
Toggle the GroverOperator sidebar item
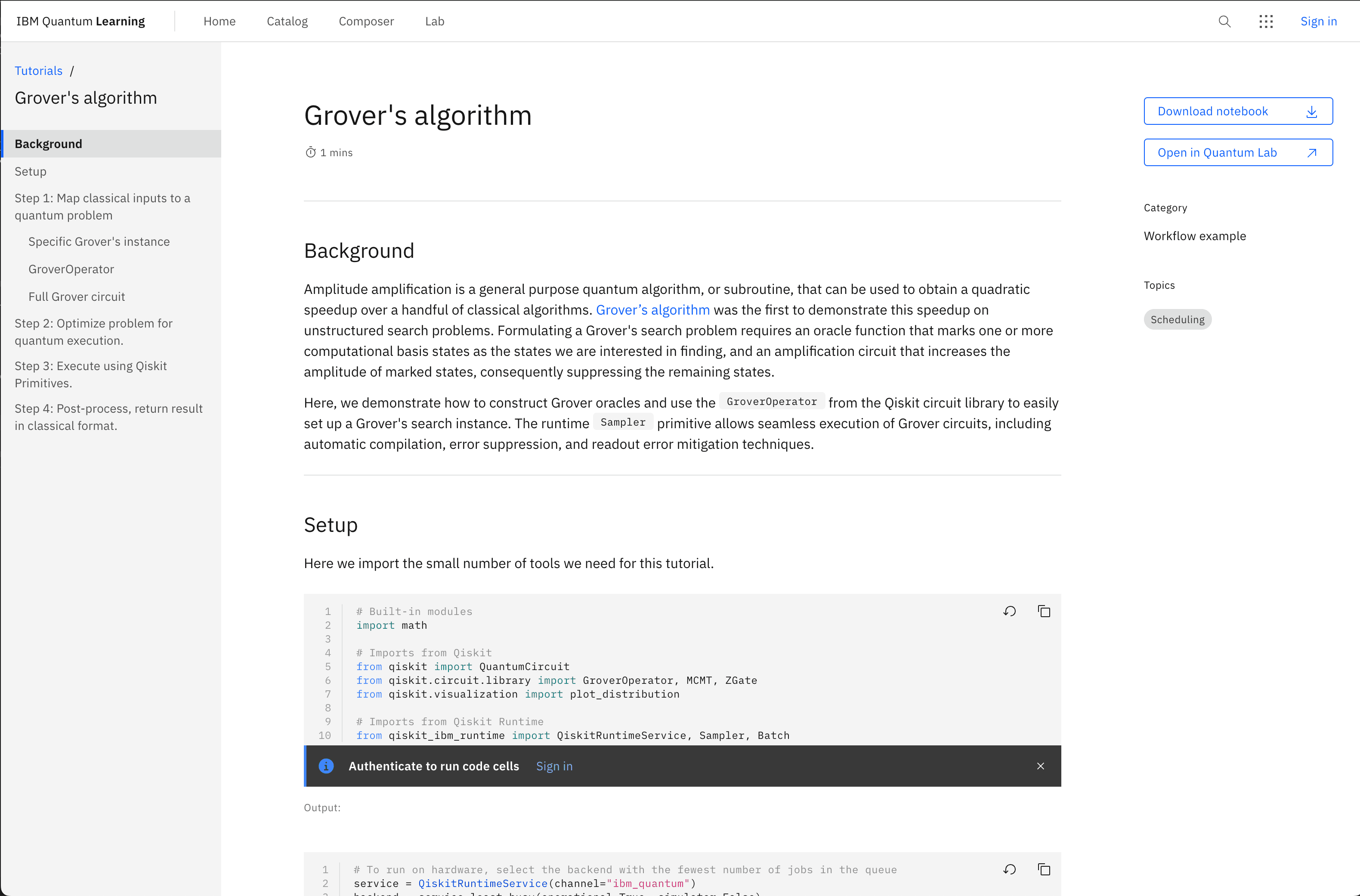pos(72,269)
